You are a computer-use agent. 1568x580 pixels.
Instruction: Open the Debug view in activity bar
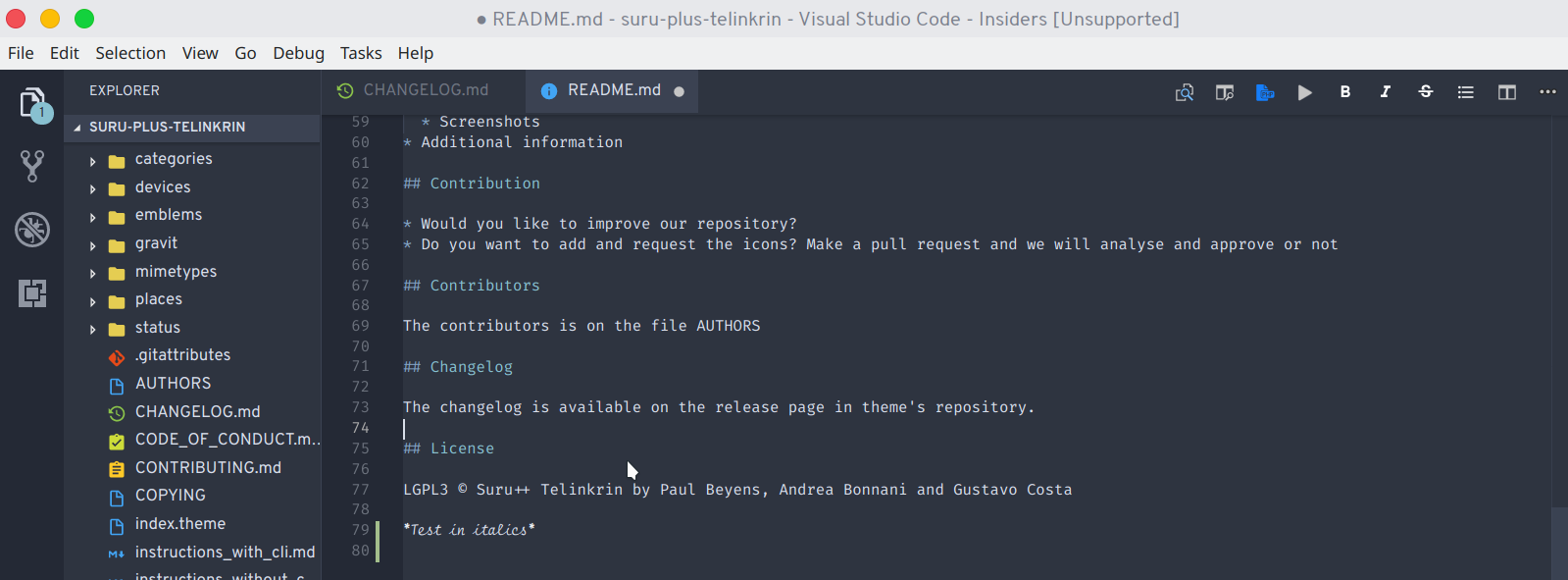(x=32, y=230)
